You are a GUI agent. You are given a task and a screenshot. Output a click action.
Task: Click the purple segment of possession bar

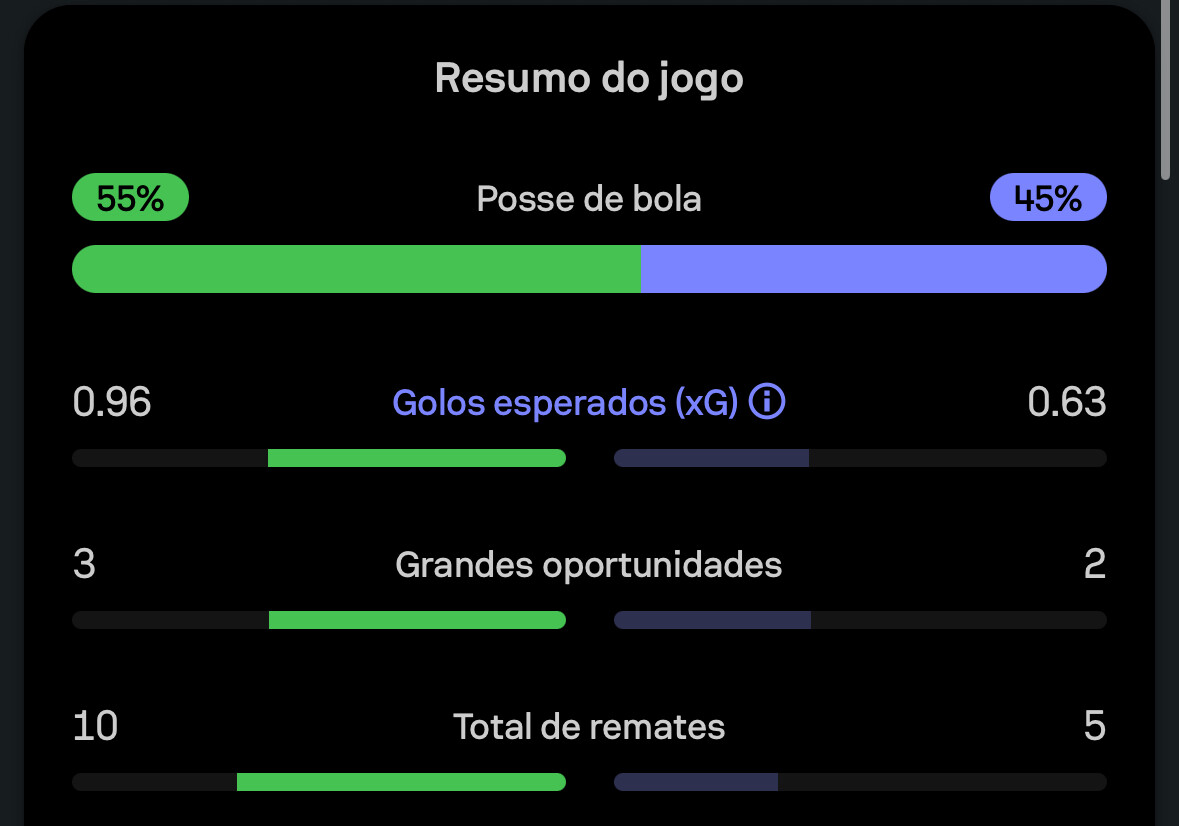click(x=873, y=269)
